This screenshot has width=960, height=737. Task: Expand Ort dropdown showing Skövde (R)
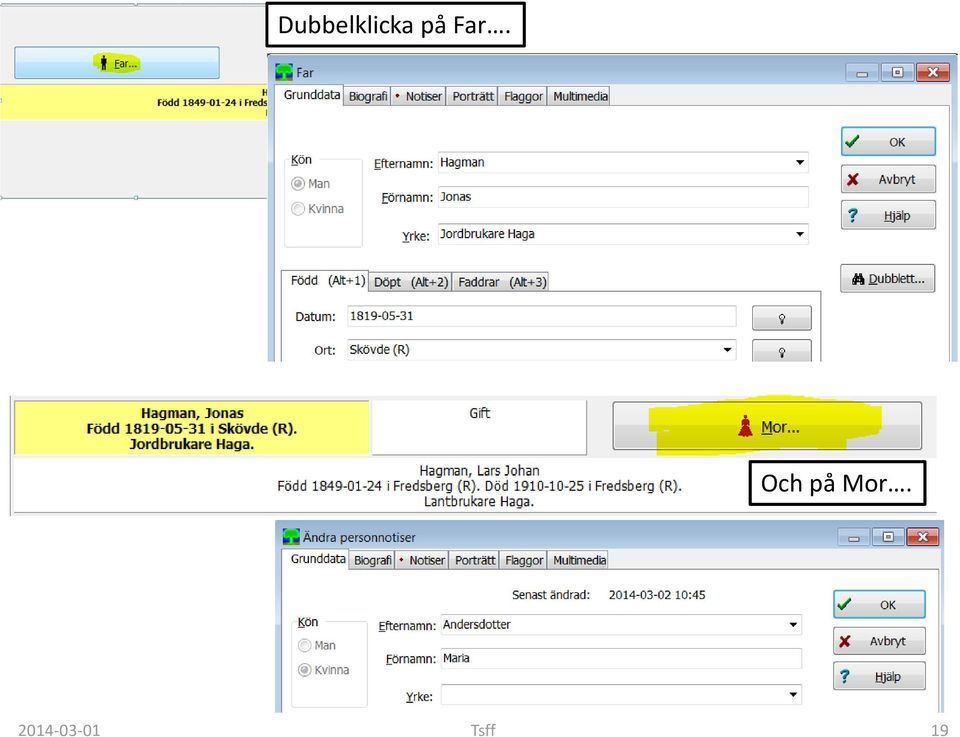pos(727,350)
